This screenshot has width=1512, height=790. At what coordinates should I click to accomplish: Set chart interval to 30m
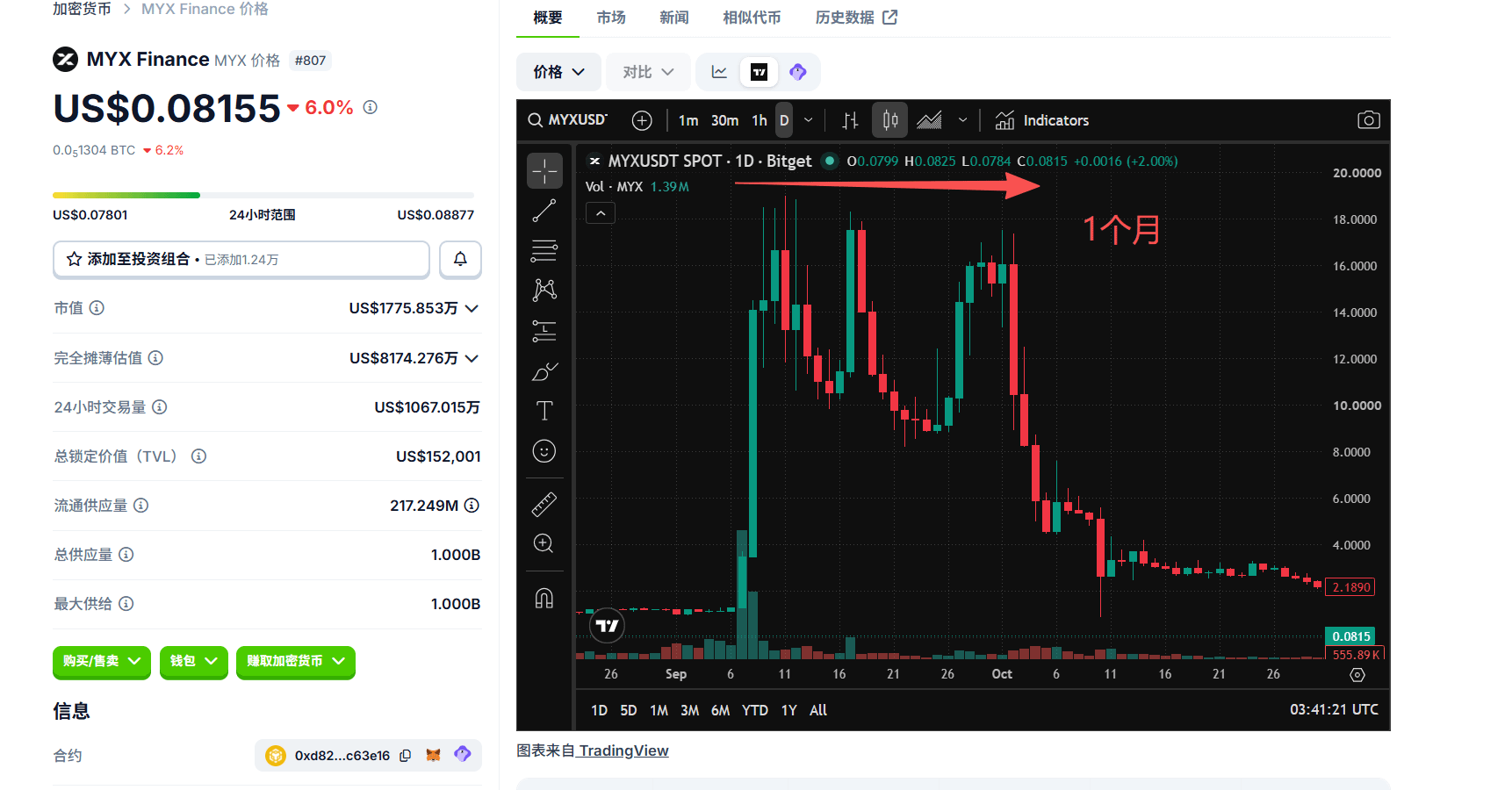coord(724,120)
